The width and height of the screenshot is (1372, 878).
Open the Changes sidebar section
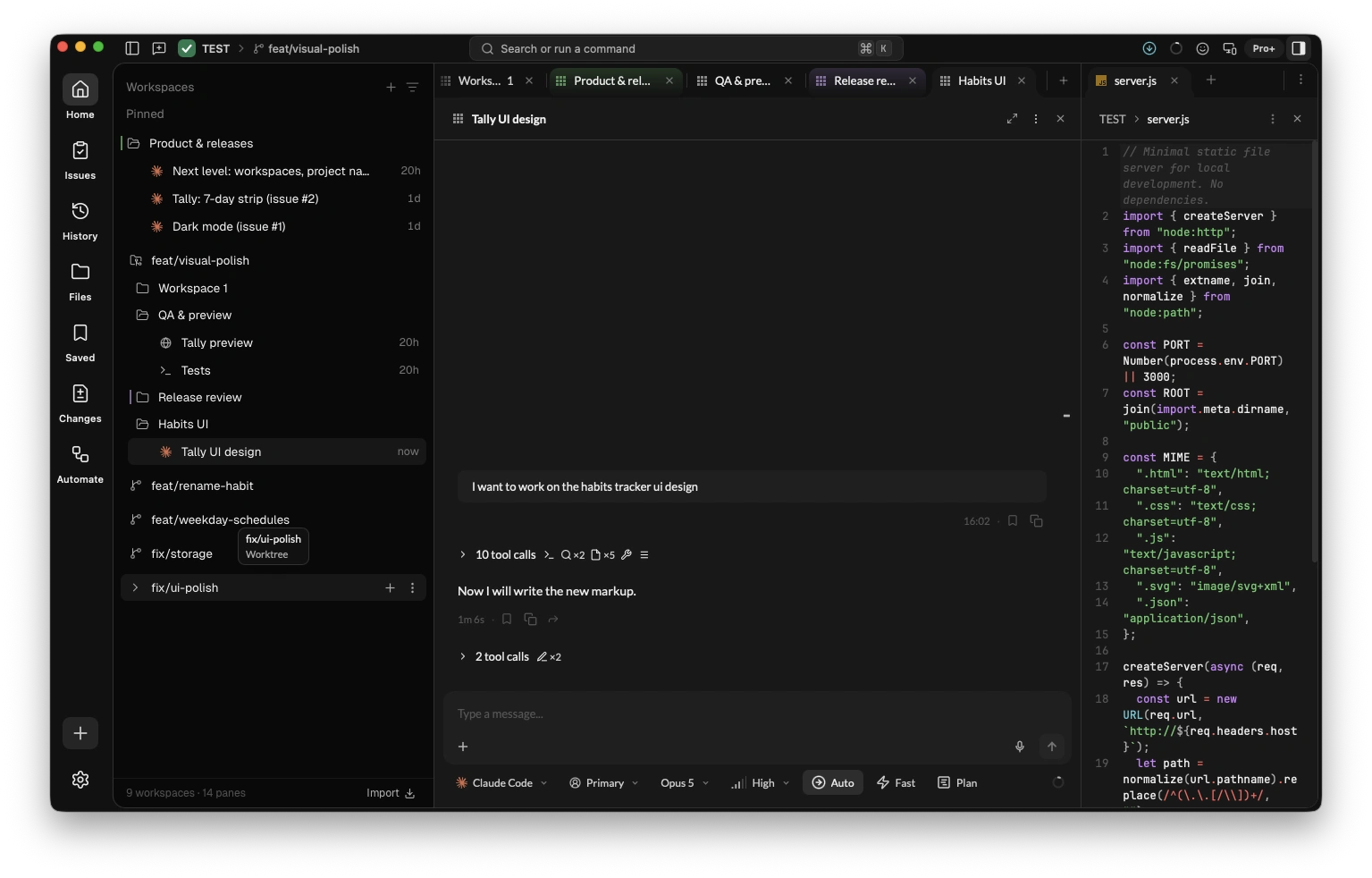coord(80,402)
